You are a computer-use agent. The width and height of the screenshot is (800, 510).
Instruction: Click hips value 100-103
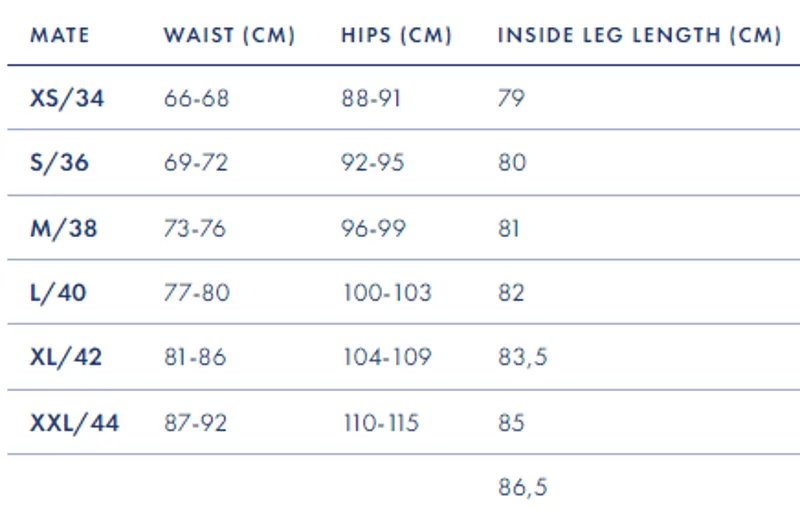(386, 293)
